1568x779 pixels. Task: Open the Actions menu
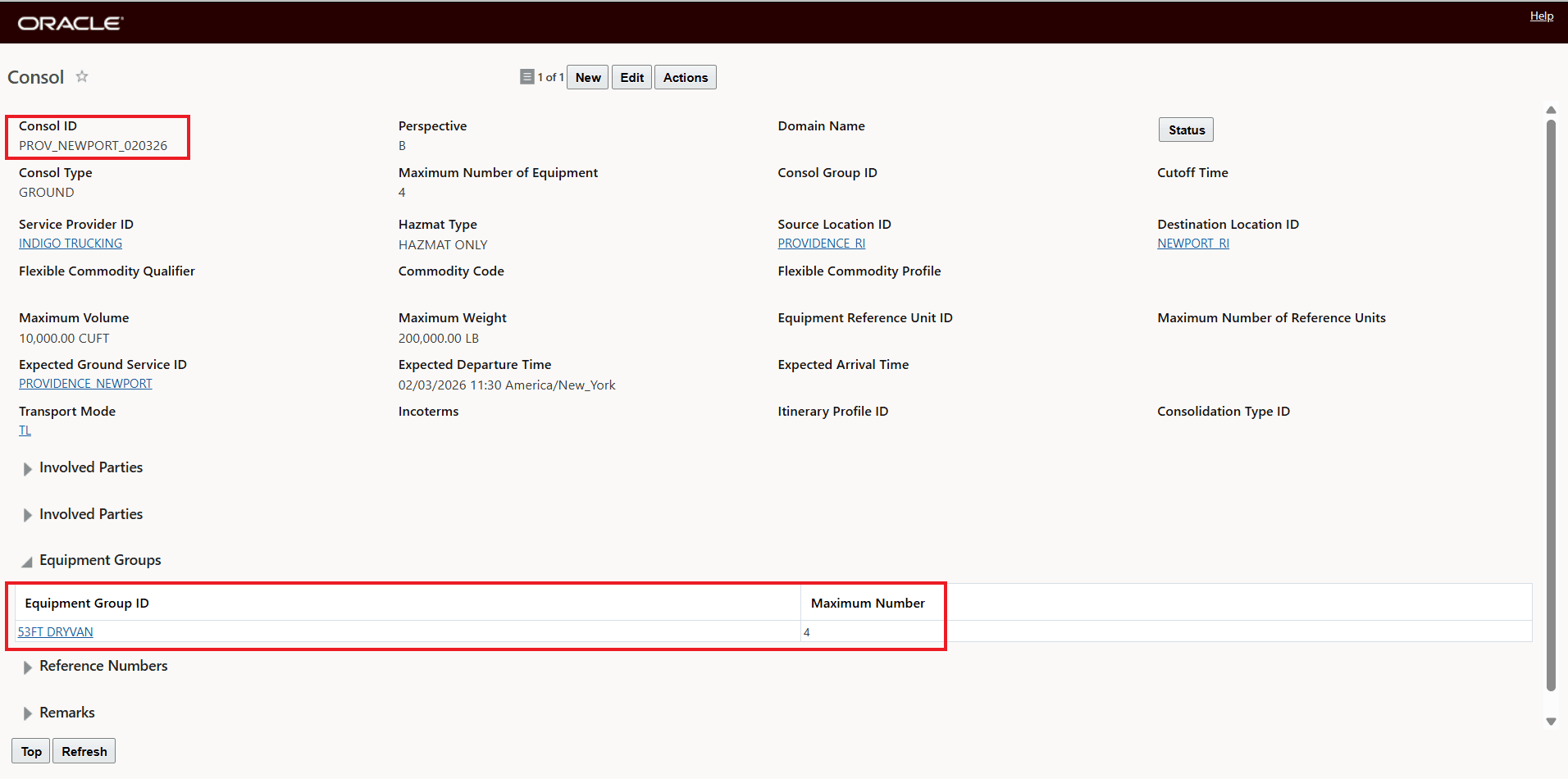point(685,77)
